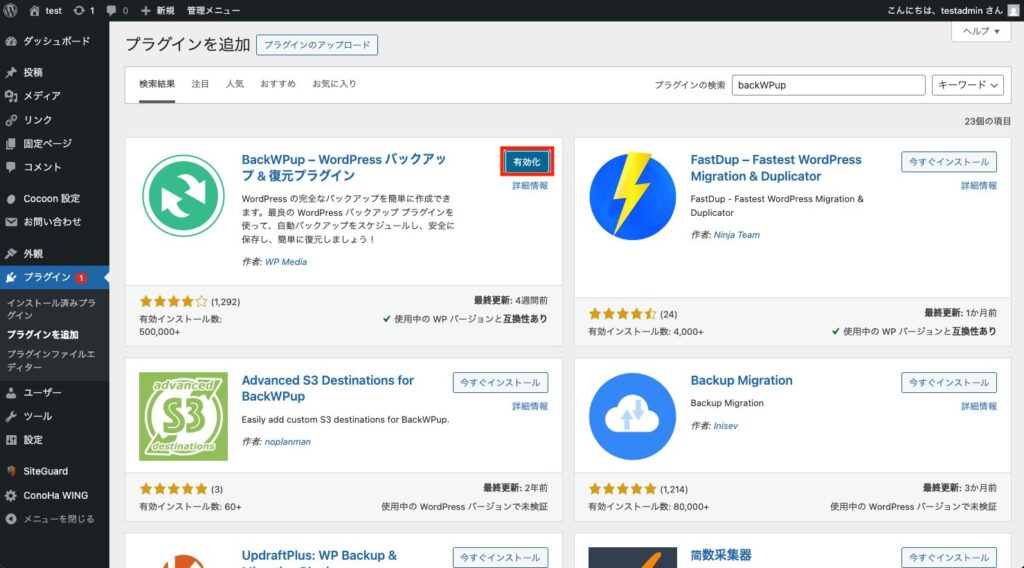Open BackWPup 詳細情報 details link
The height and width of the screenshot is (568, 1024).
coord(530,186)
